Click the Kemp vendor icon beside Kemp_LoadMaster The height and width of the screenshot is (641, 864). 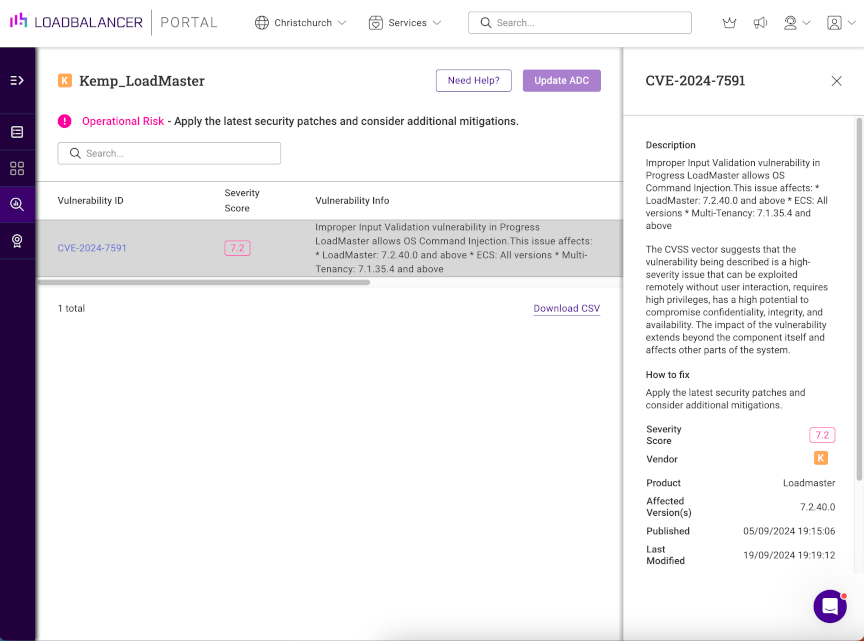point(65,80)
